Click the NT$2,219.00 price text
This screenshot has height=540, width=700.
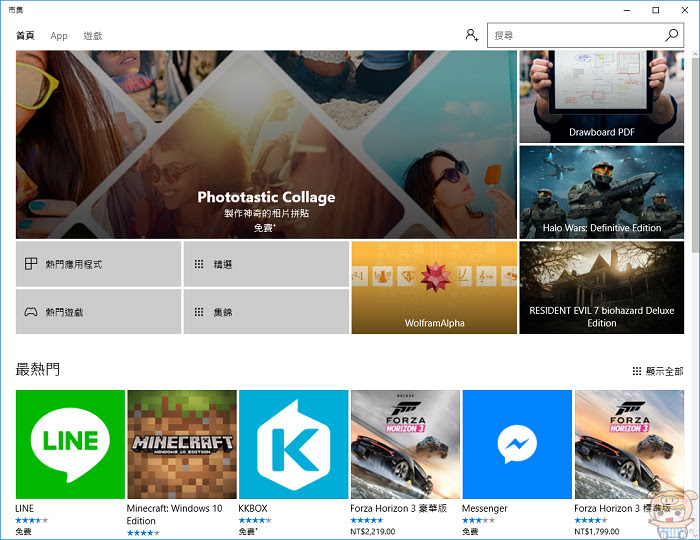coord(373,532)
